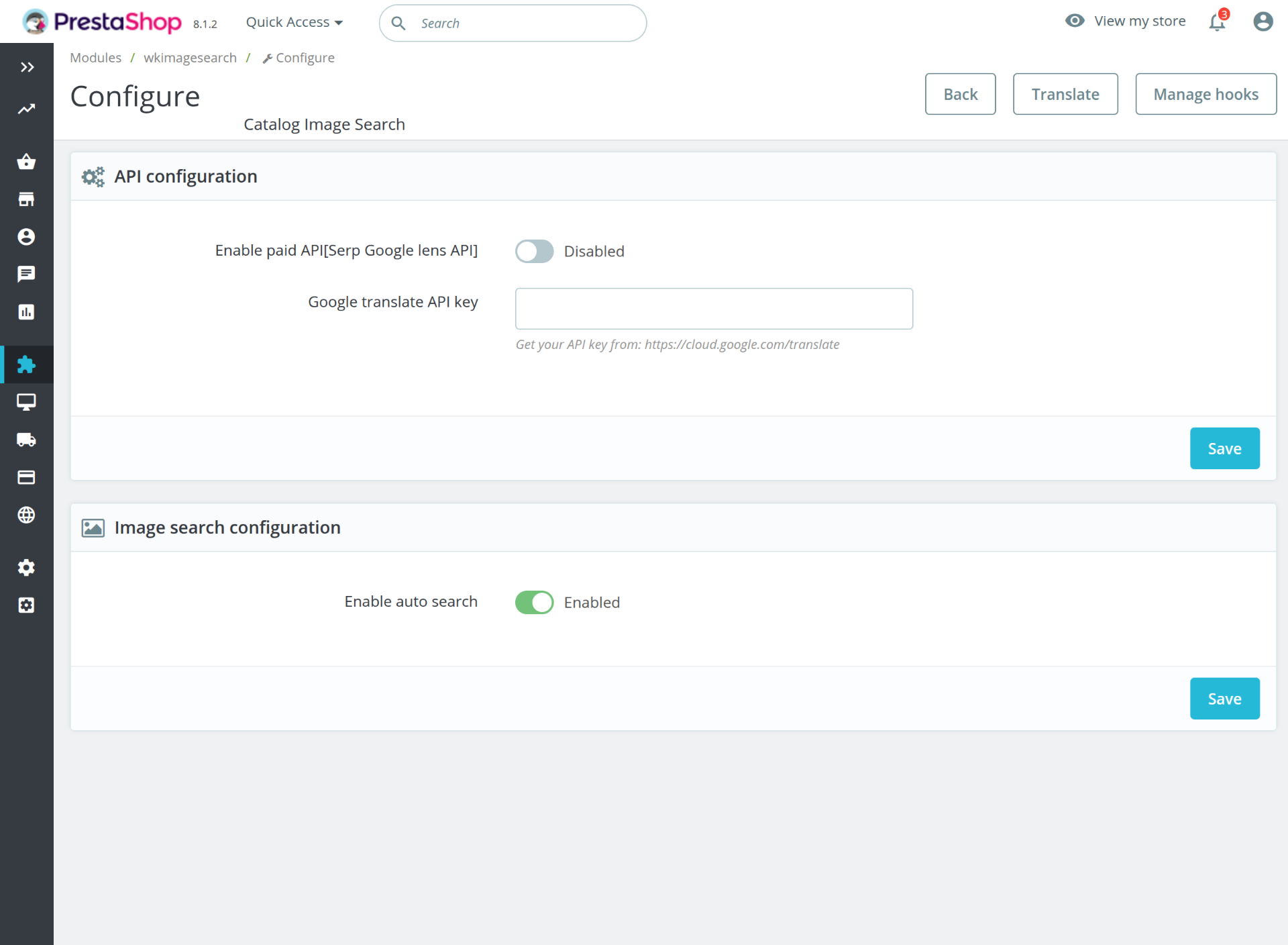Viewport: 1288px width, 945px height.
Task: Enable the paid Serp Google lens API toggle
Action: pos(534,251)
